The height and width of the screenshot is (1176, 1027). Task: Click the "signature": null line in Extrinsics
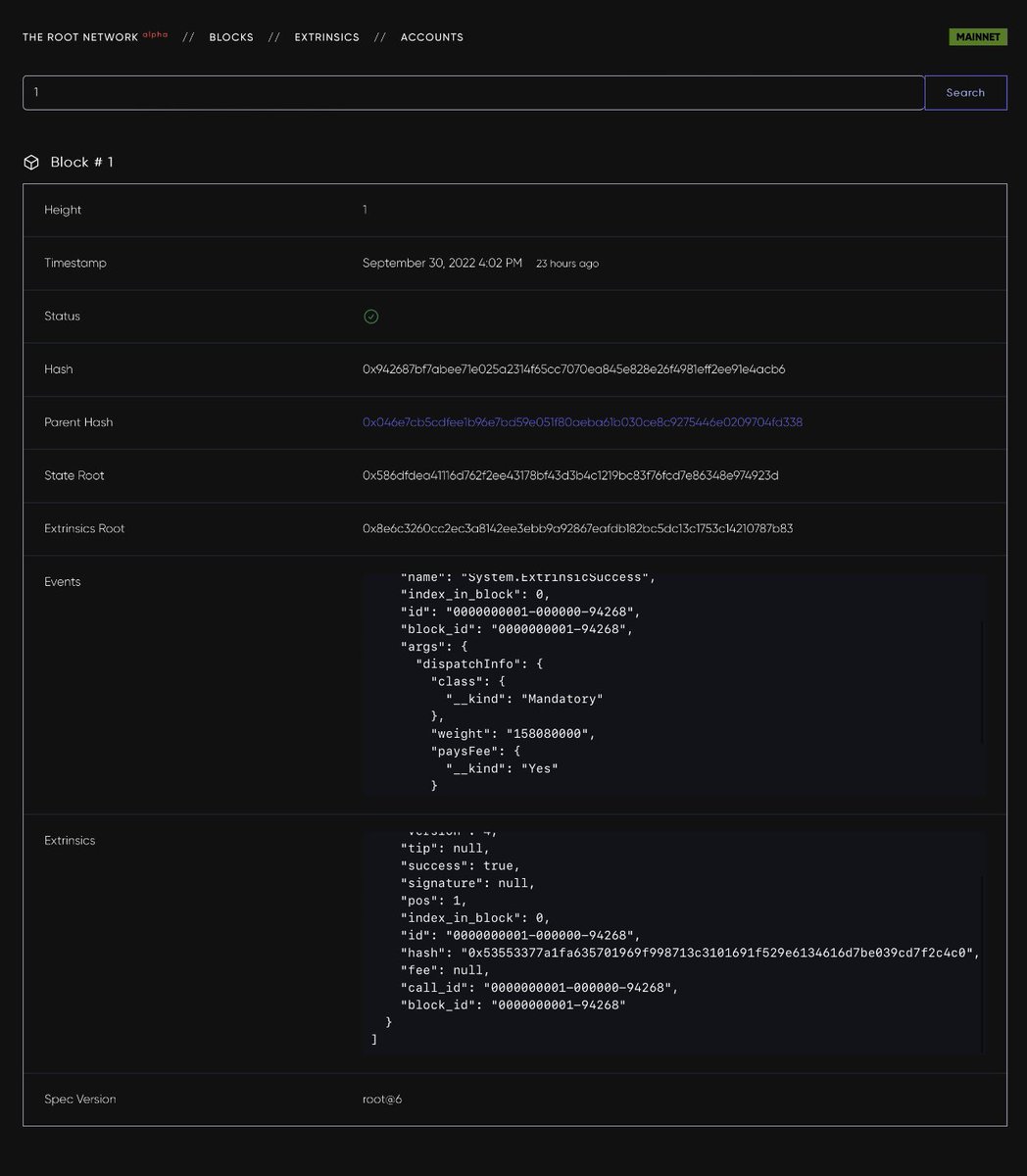468,883
